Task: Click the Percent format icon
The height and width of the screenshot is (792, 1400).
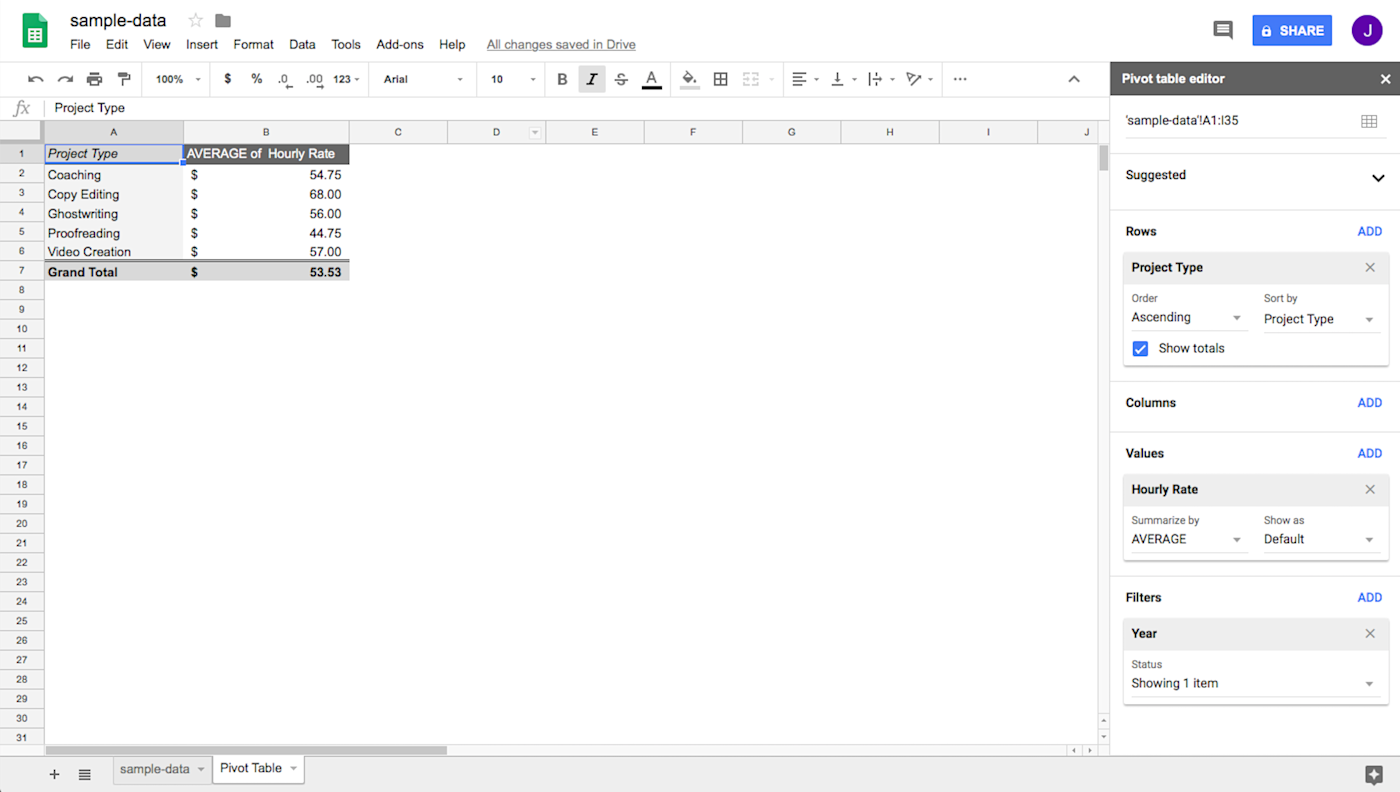Action: 255,79
